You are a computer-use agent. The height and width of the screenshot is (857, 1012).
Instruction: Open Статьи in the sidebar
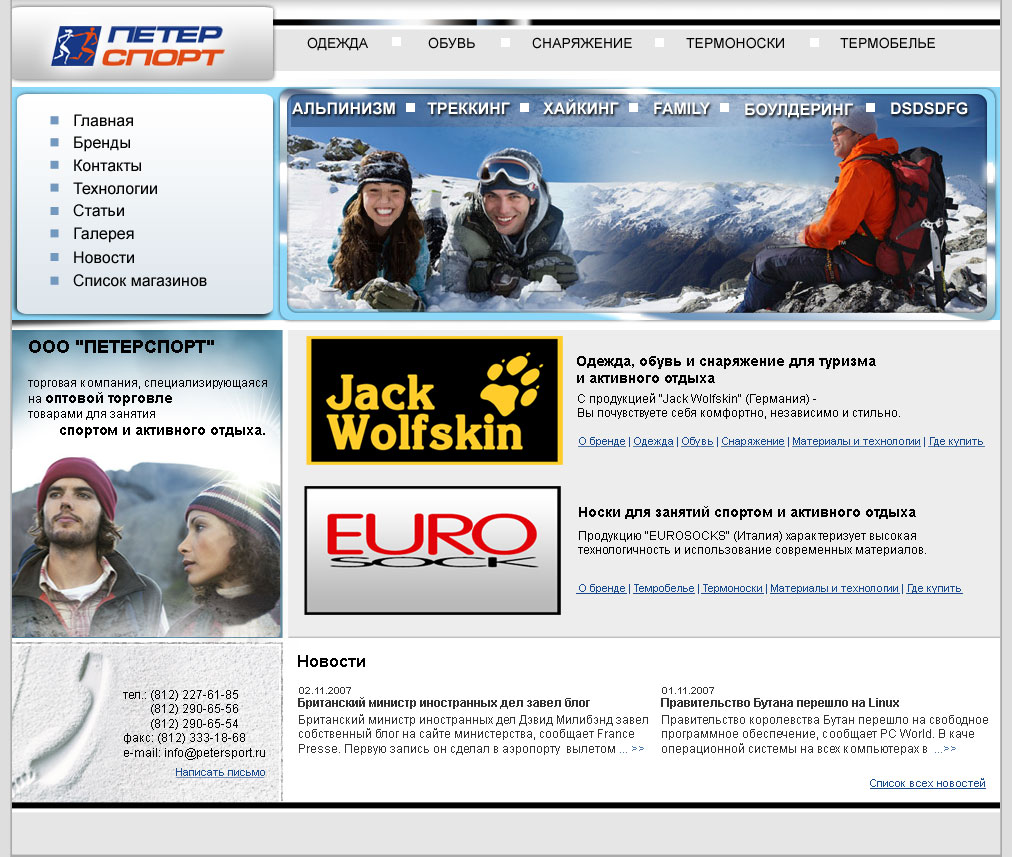[99, 211]
